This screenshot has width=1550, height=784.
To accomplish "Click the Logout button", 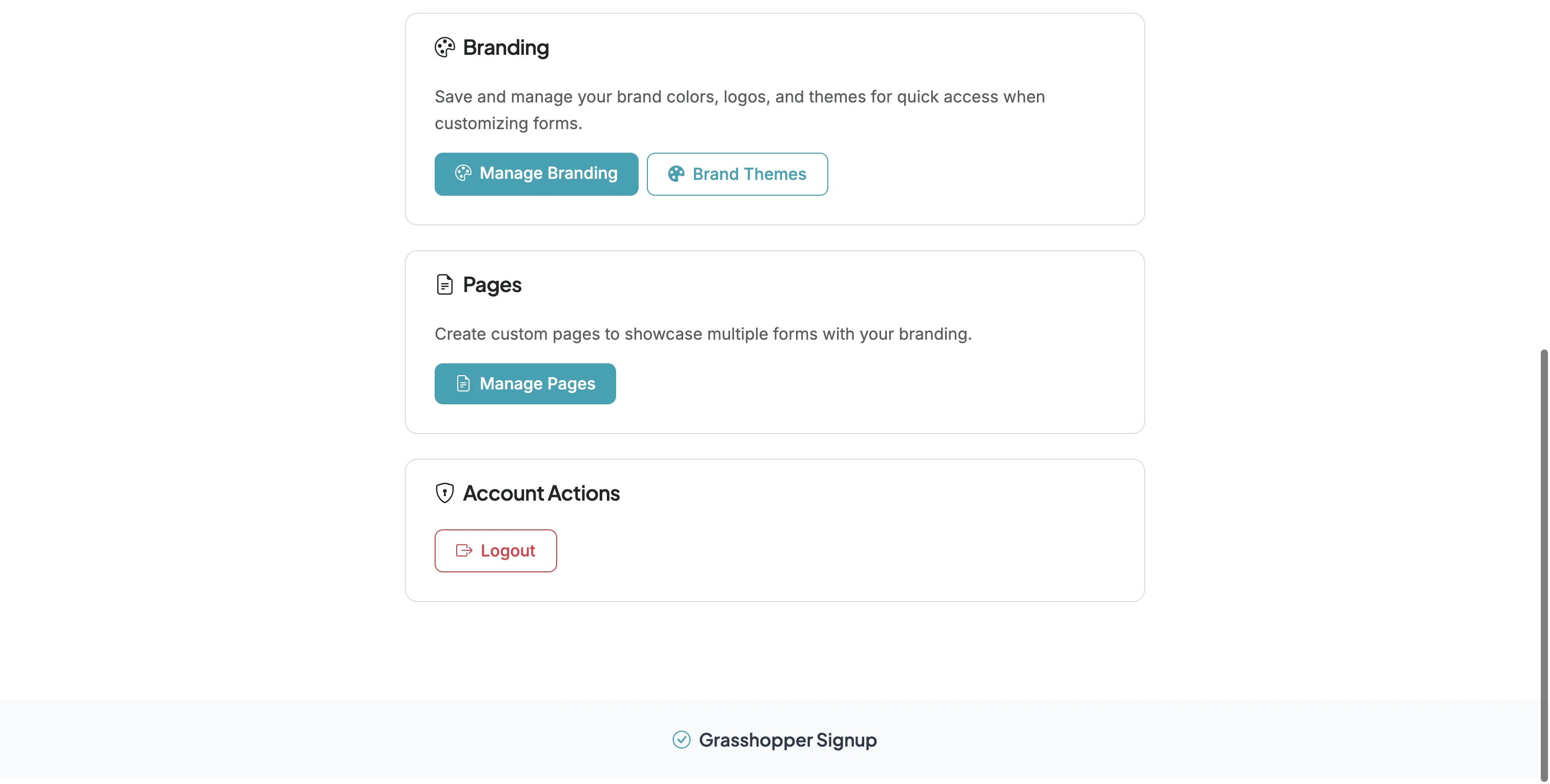I will click(495, 550).
